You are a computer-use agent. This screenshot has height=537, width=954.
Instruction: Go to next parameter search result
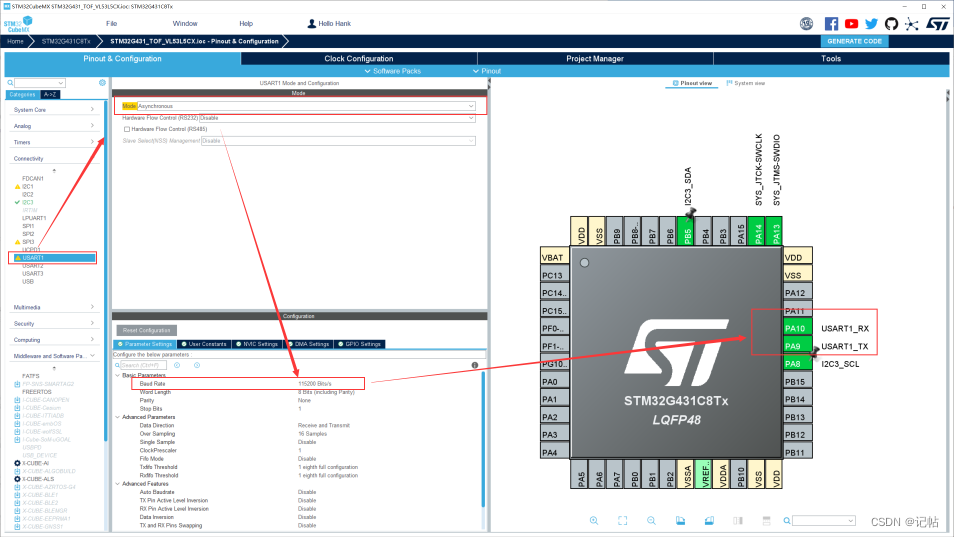click(197, 365)
